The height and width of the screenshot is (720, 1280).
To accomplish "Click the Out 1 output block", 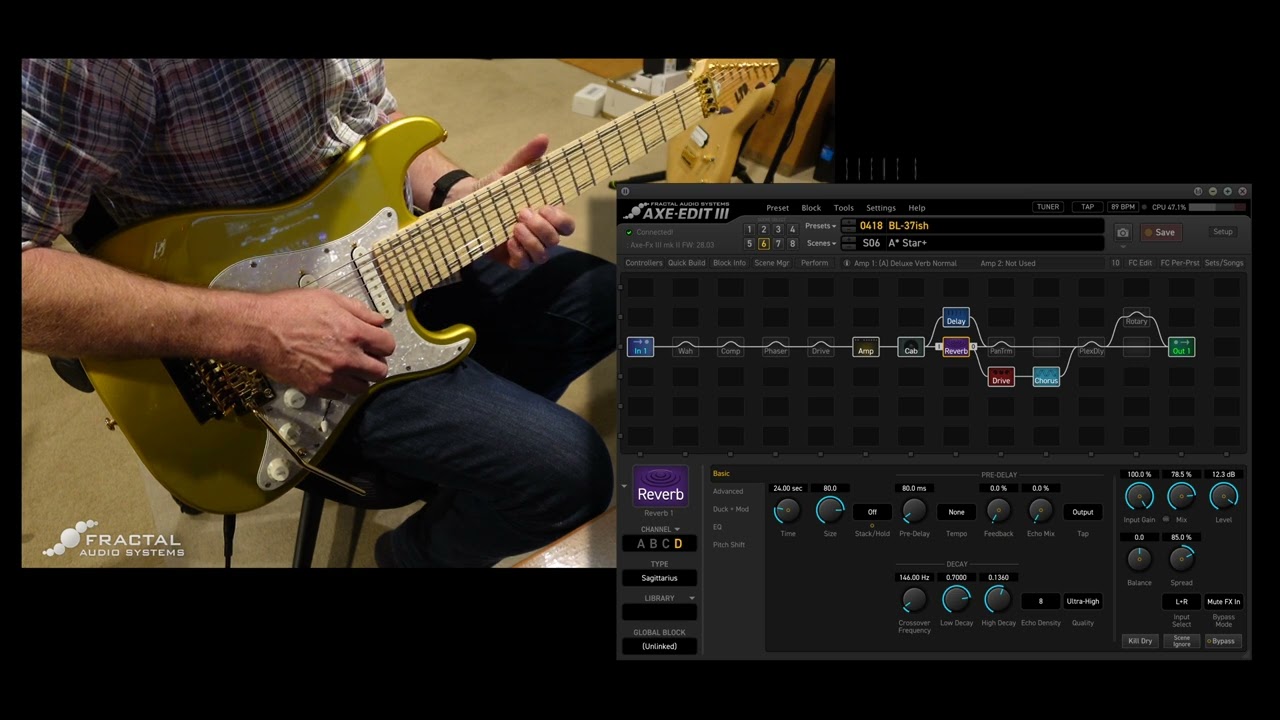I will point(1181,348).
